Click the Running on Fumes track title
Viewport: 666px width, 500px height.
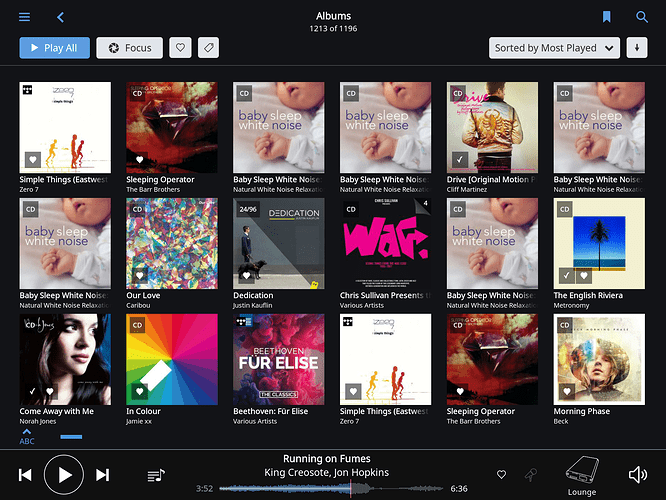point(327,459)
